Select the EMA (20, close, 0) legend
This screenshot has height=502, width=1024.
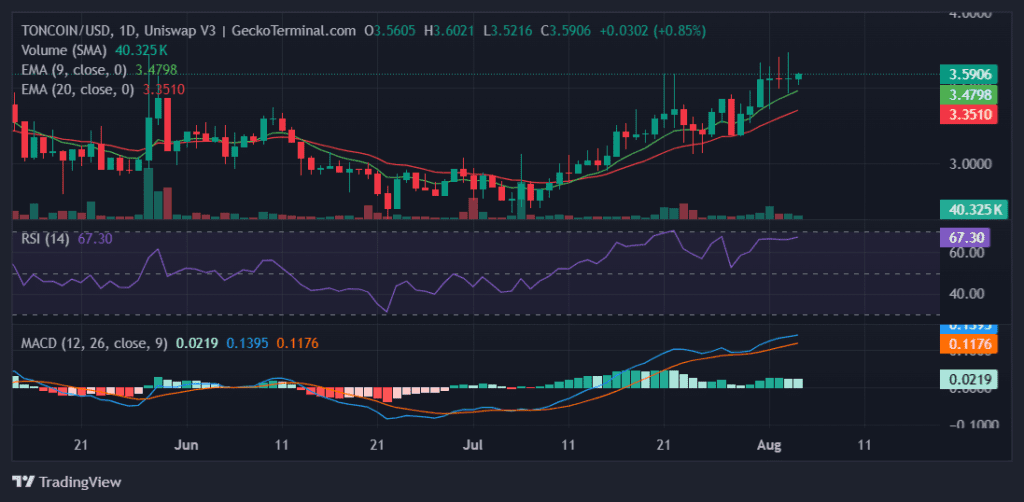pos(78,89)
